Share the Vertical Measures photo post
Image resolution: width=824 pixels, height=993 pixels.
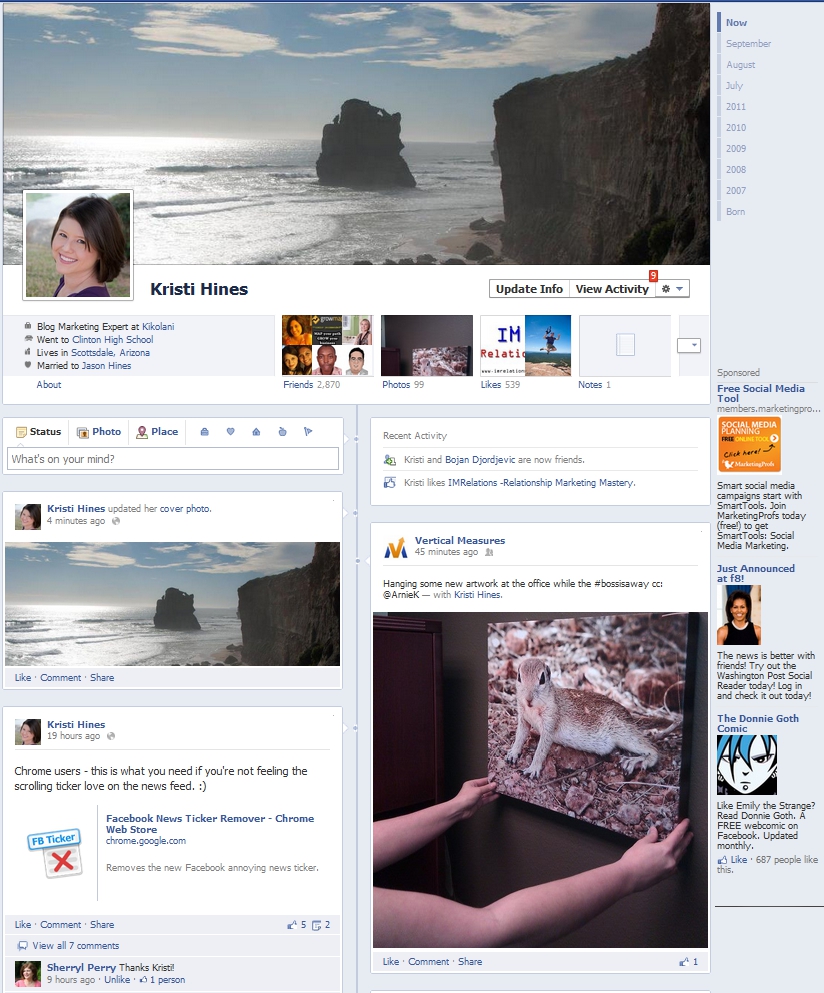click(x=470, y=961)
